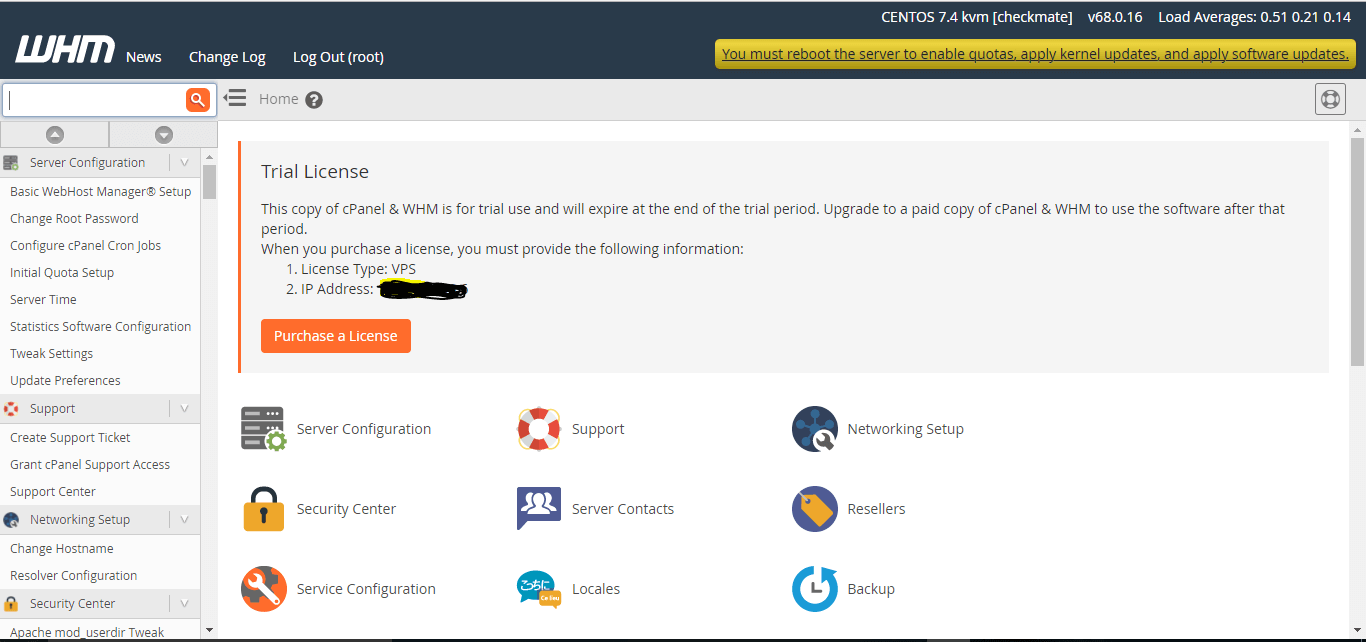Click the Locales label in main panel
The height and width of the screenshot is (642, 1366).
[596, 589]
